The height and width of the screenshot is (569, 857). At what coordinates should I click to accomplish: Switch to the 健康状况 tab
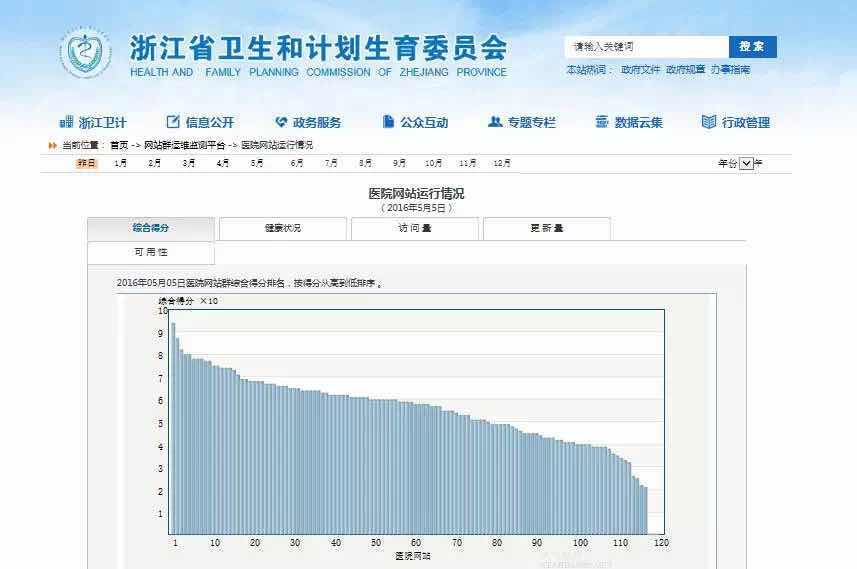coord(283,228)
